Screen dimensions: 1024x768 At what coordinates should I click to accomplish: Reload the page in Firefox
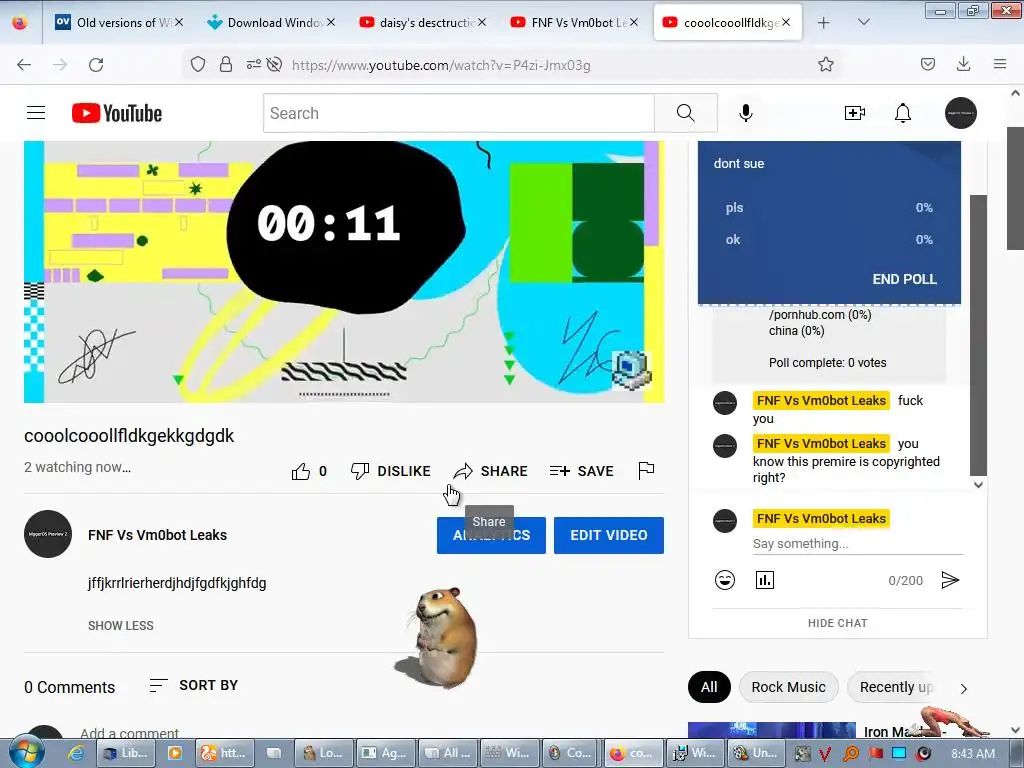click(96, 65)
